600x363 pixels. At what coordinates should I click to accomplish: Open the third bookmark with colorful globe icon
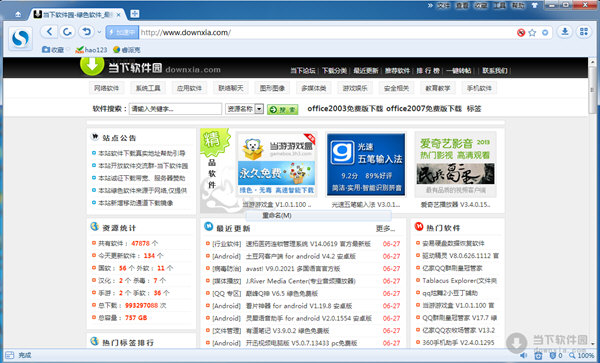tap(127, 50)
